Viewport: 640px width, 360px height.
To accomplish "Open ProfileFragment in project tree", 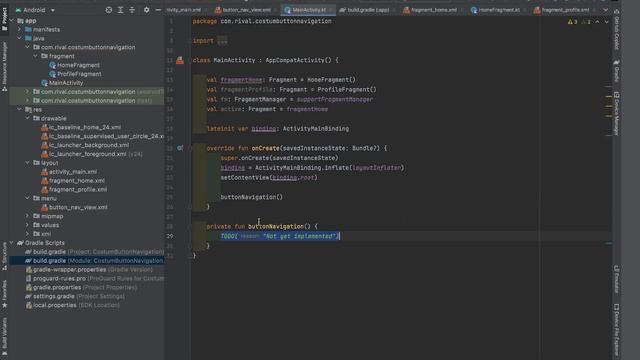I will 79,74.
